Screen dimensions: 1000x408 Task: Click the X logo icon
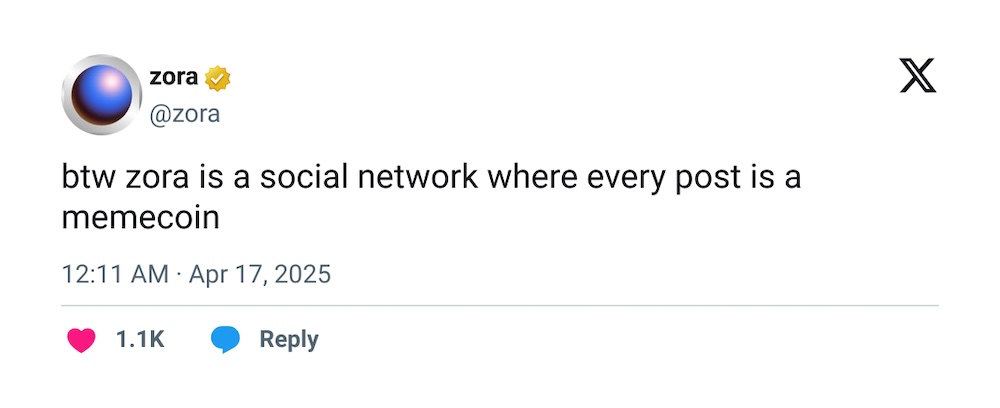(918, 76)
